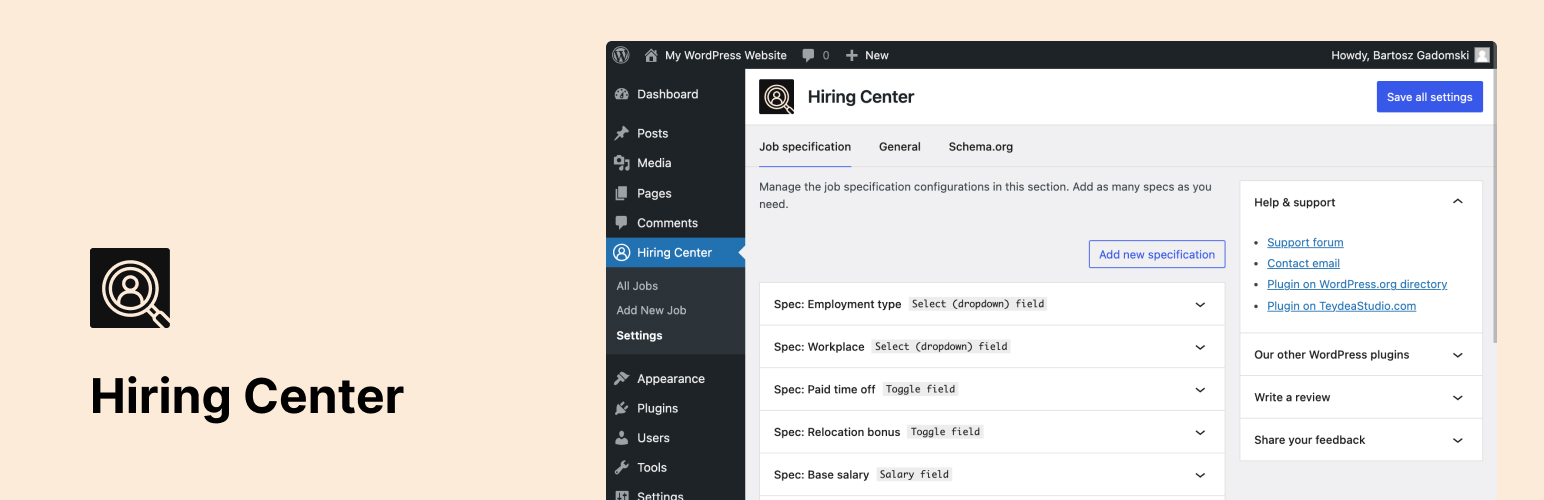Open Media in the sidebar
This screenshot has width=1544, height=500.
coord(654,163)
